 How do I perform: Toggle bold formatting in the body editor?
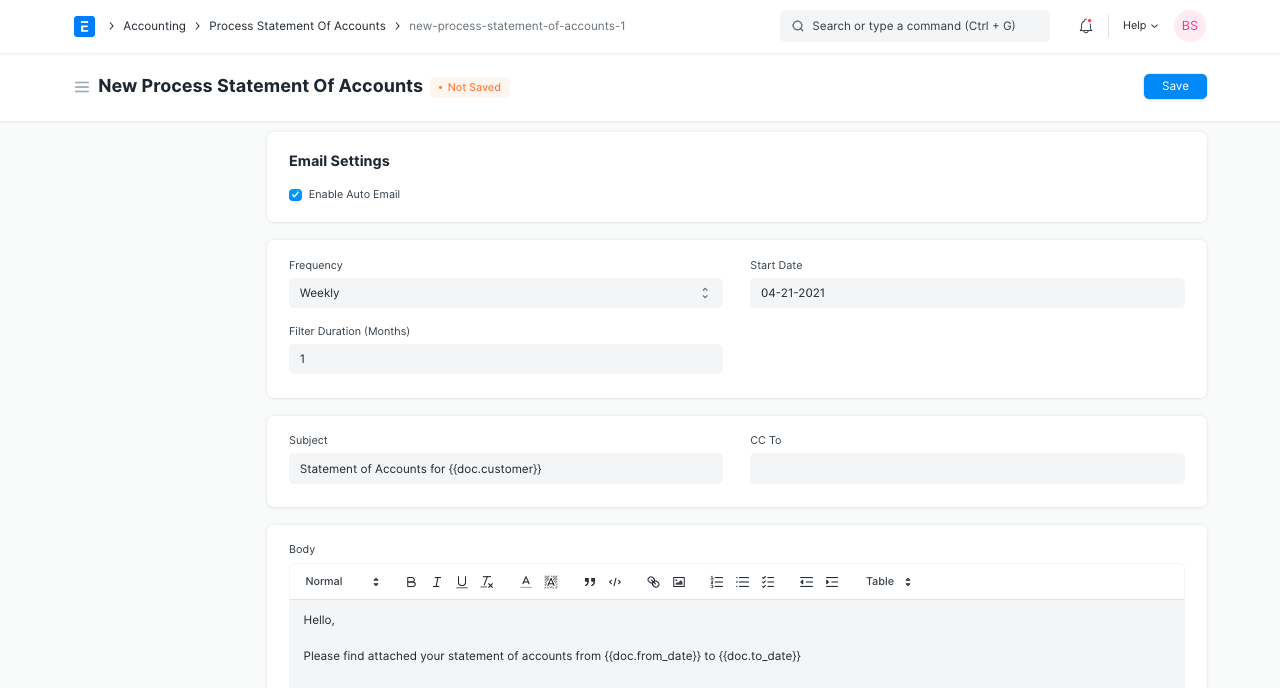pos(410,581)
